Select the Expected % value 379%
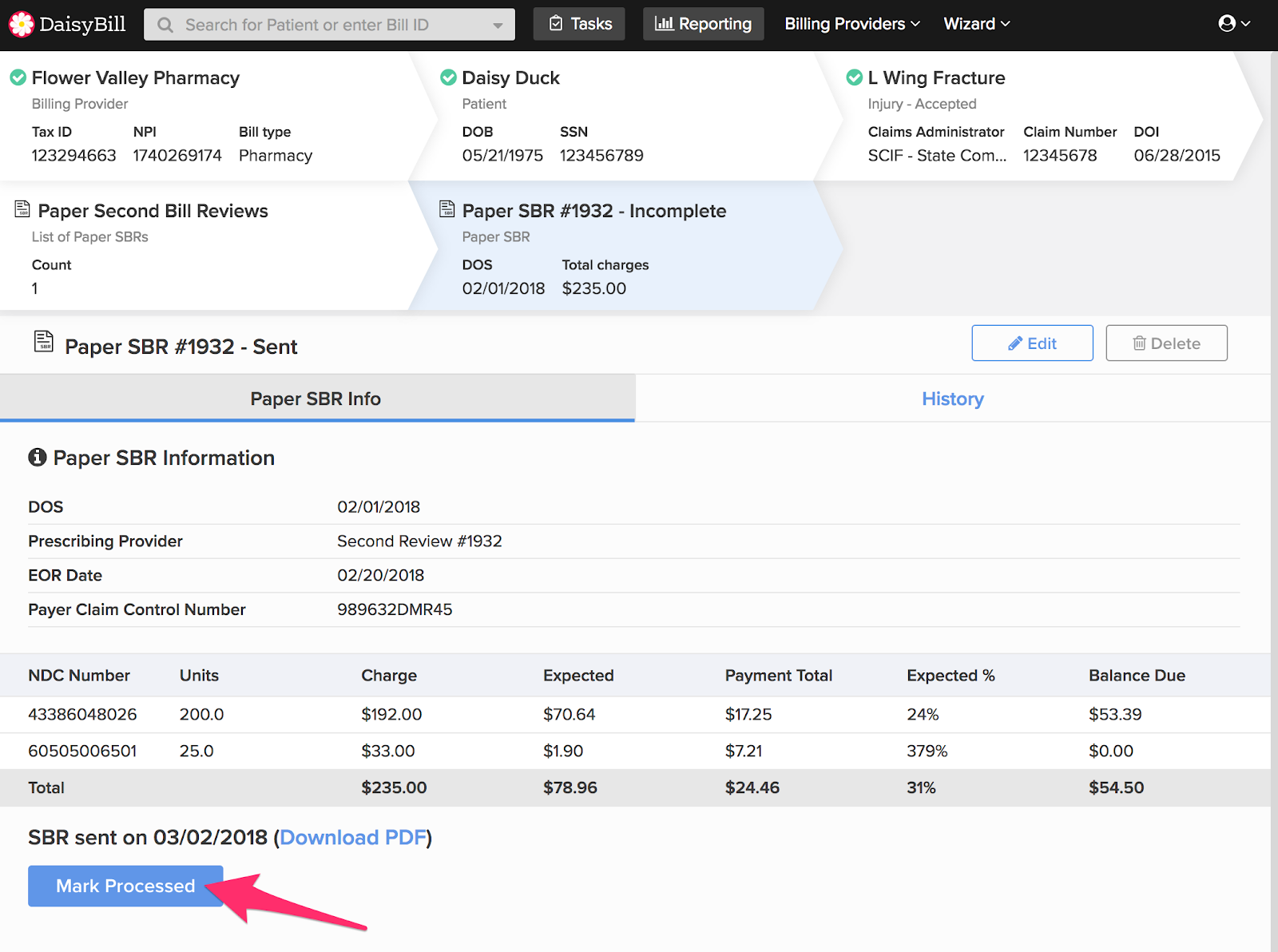This screenshot has width=1278, height=952. (x=927, y=751)
